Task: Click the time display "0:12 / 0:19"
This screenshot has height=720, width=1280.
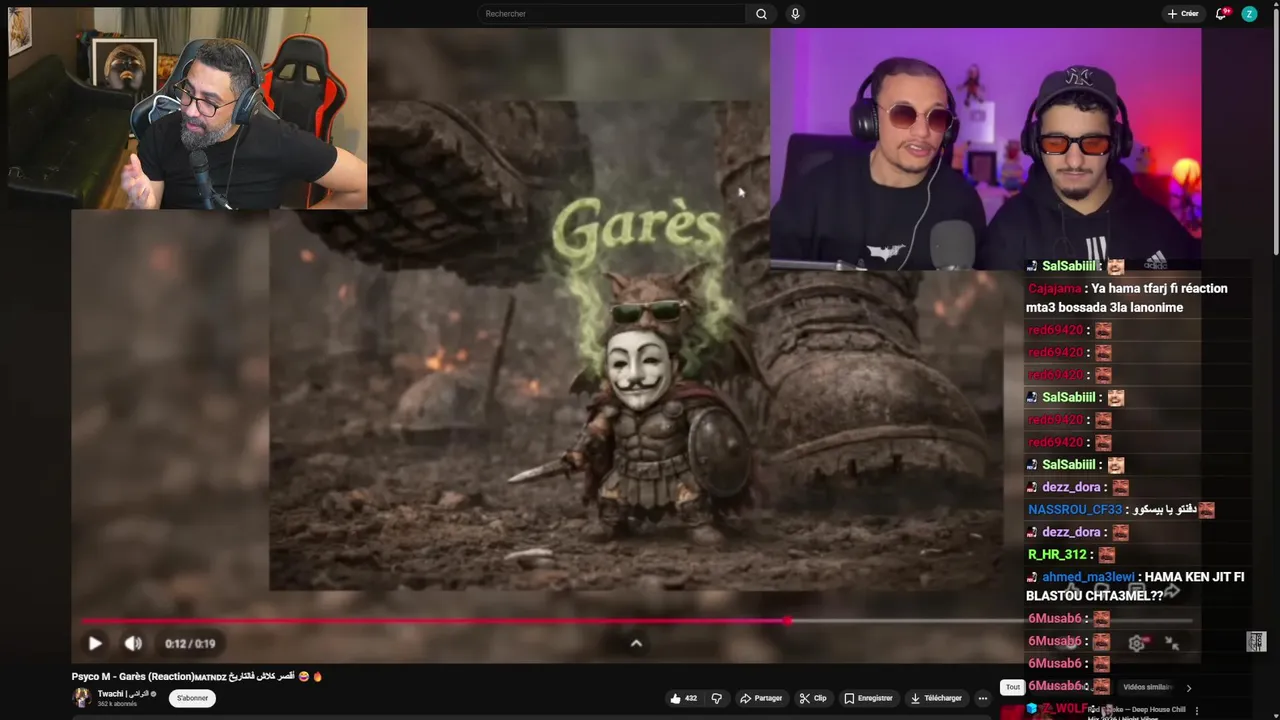Action: point(190,644)
